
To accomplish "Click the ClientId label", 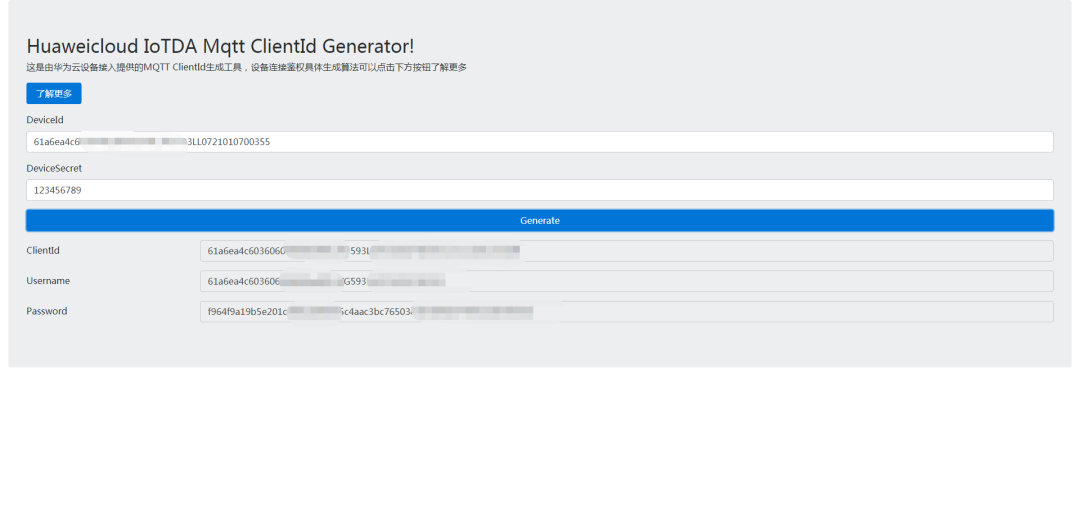I will pyautogui.click(x=43, y=251).
